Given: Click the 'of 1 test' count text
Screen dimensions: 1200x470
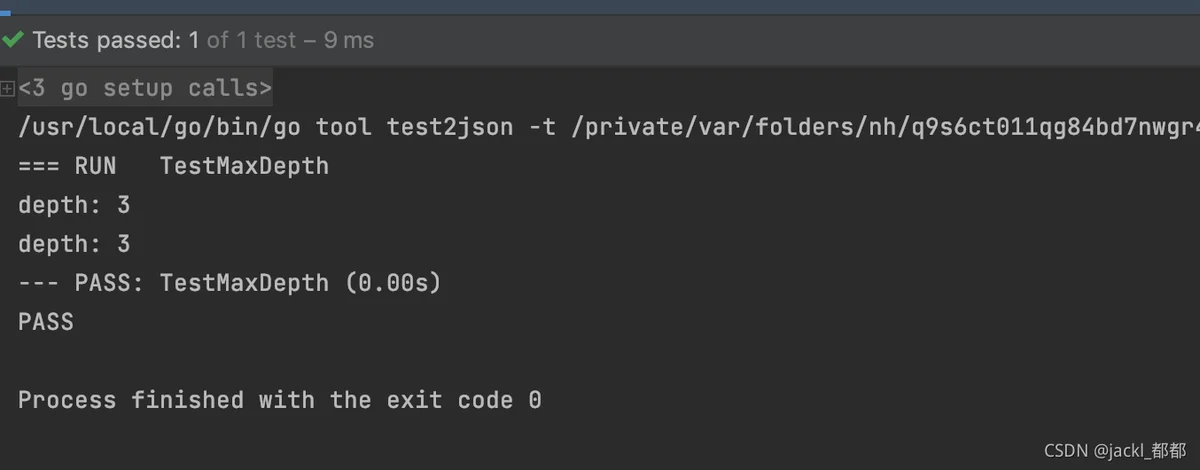Looking at the screenshot, I should 252,40.
